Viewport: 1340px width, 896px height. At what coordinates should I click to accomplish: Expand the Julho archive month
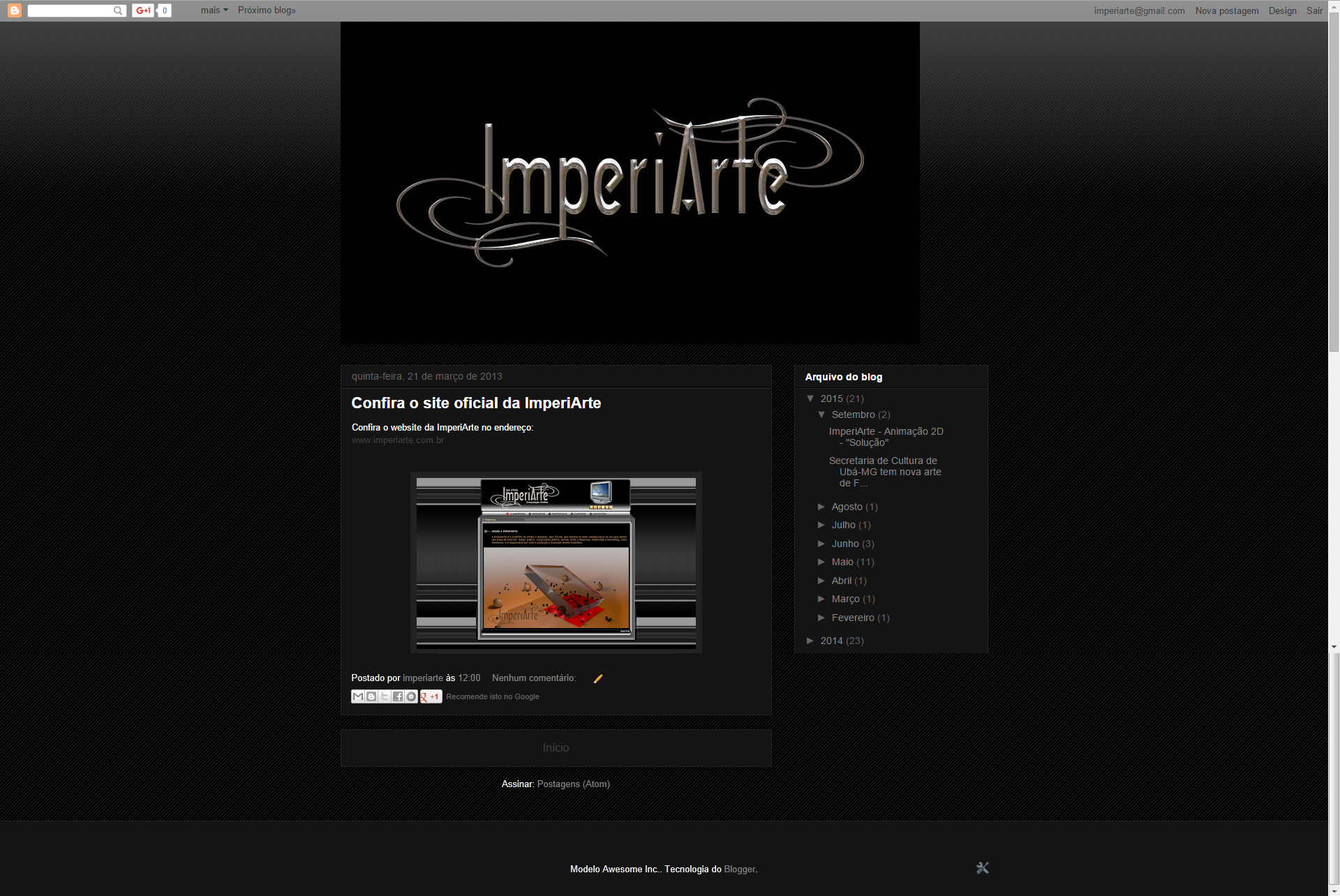click(821, 525)
